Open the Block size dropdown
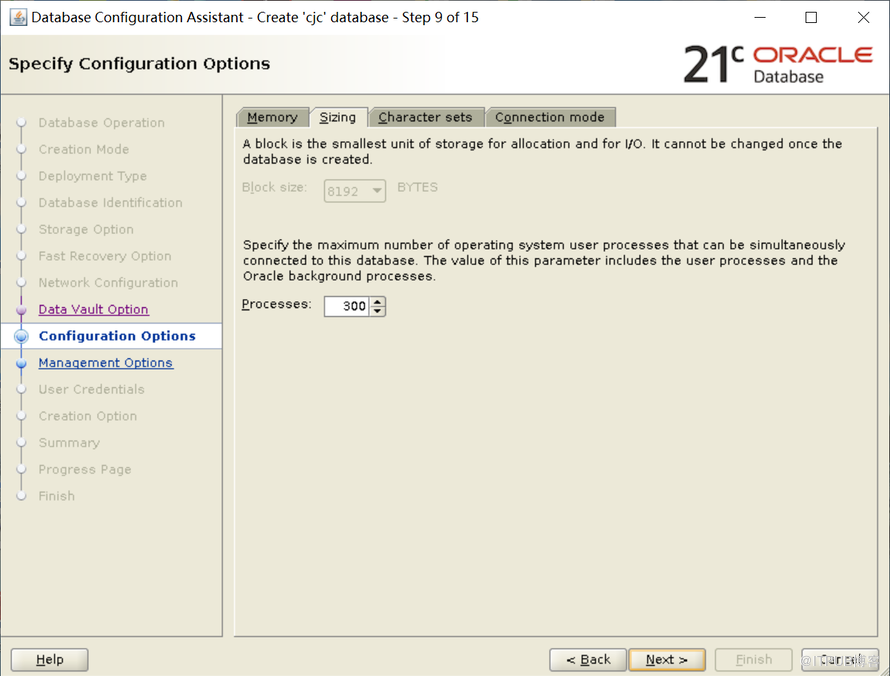Viewport: 890px width, 676px height. (355, 191)
